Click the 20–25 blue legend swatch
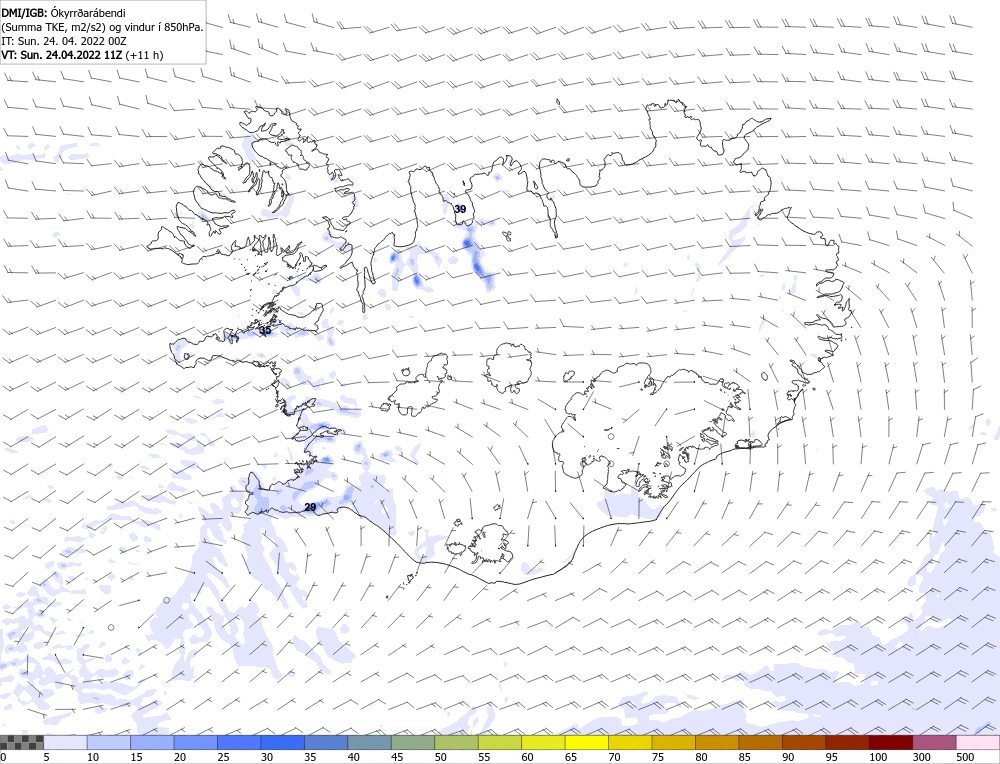1000x764 pixels. (195, 742)
